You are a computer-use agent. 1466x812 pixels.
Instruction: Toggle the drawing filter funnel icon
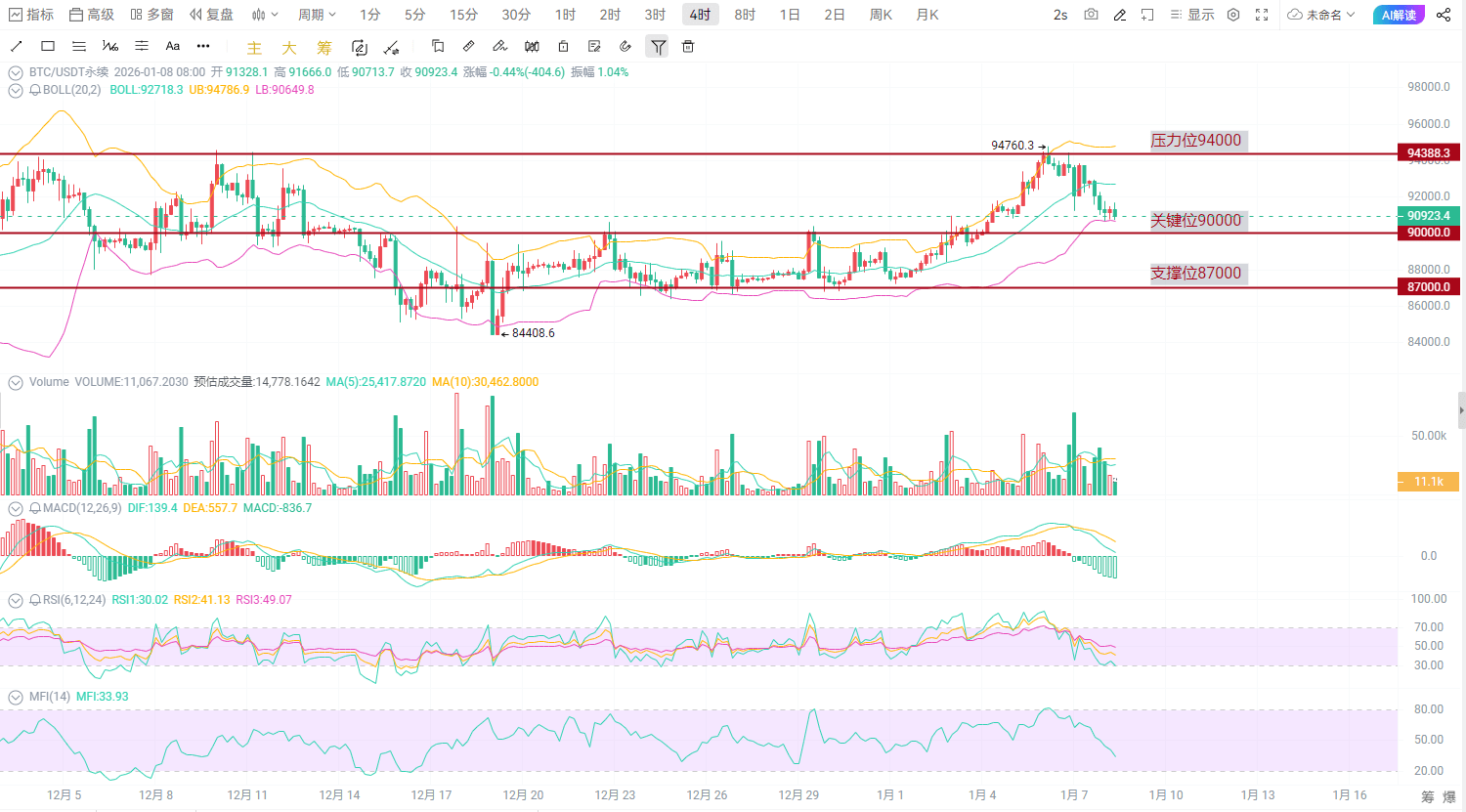coord(657,46)
